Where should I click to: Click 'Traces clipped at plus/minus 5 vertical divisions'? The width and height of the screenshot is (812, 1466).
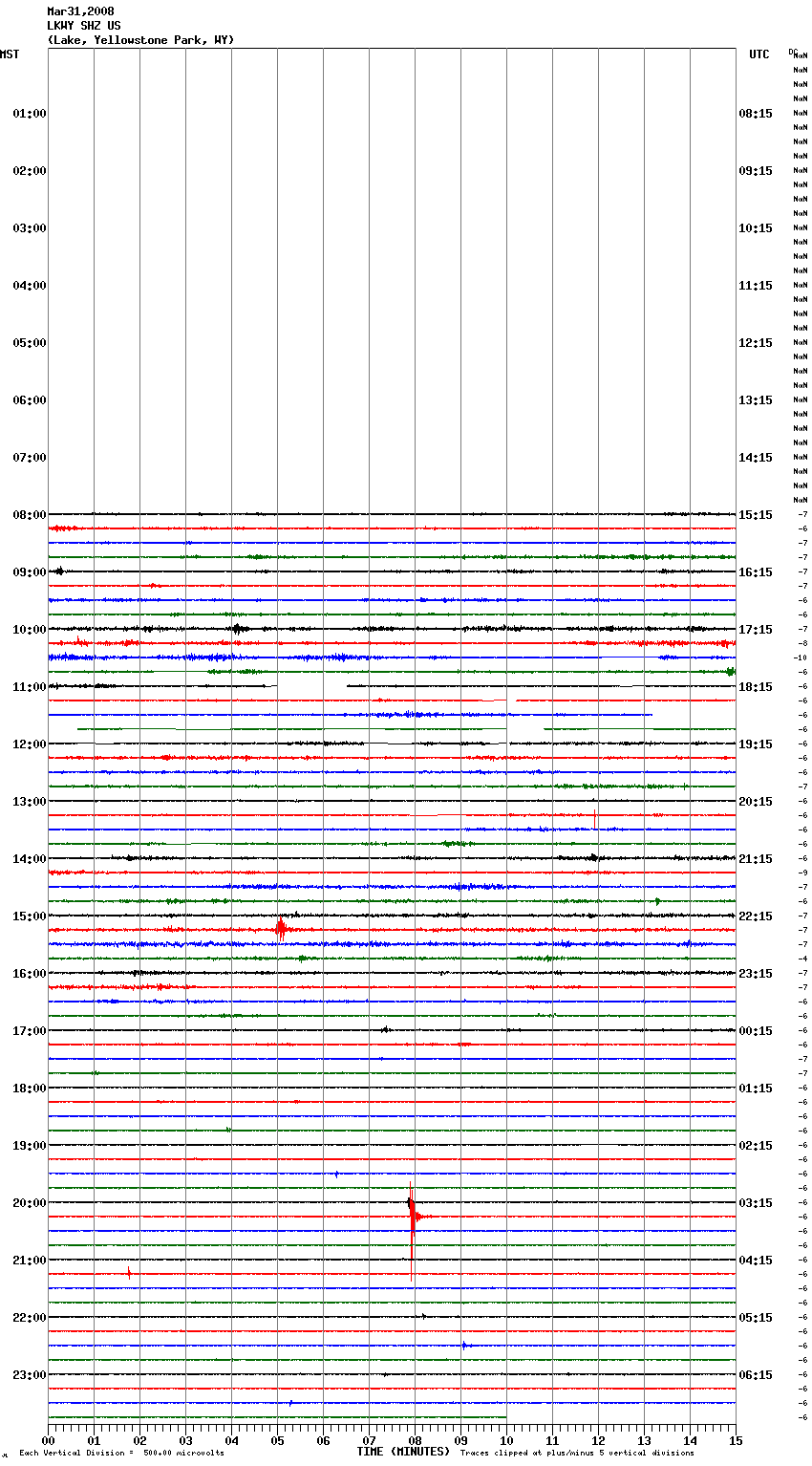tap(577, 1454)
